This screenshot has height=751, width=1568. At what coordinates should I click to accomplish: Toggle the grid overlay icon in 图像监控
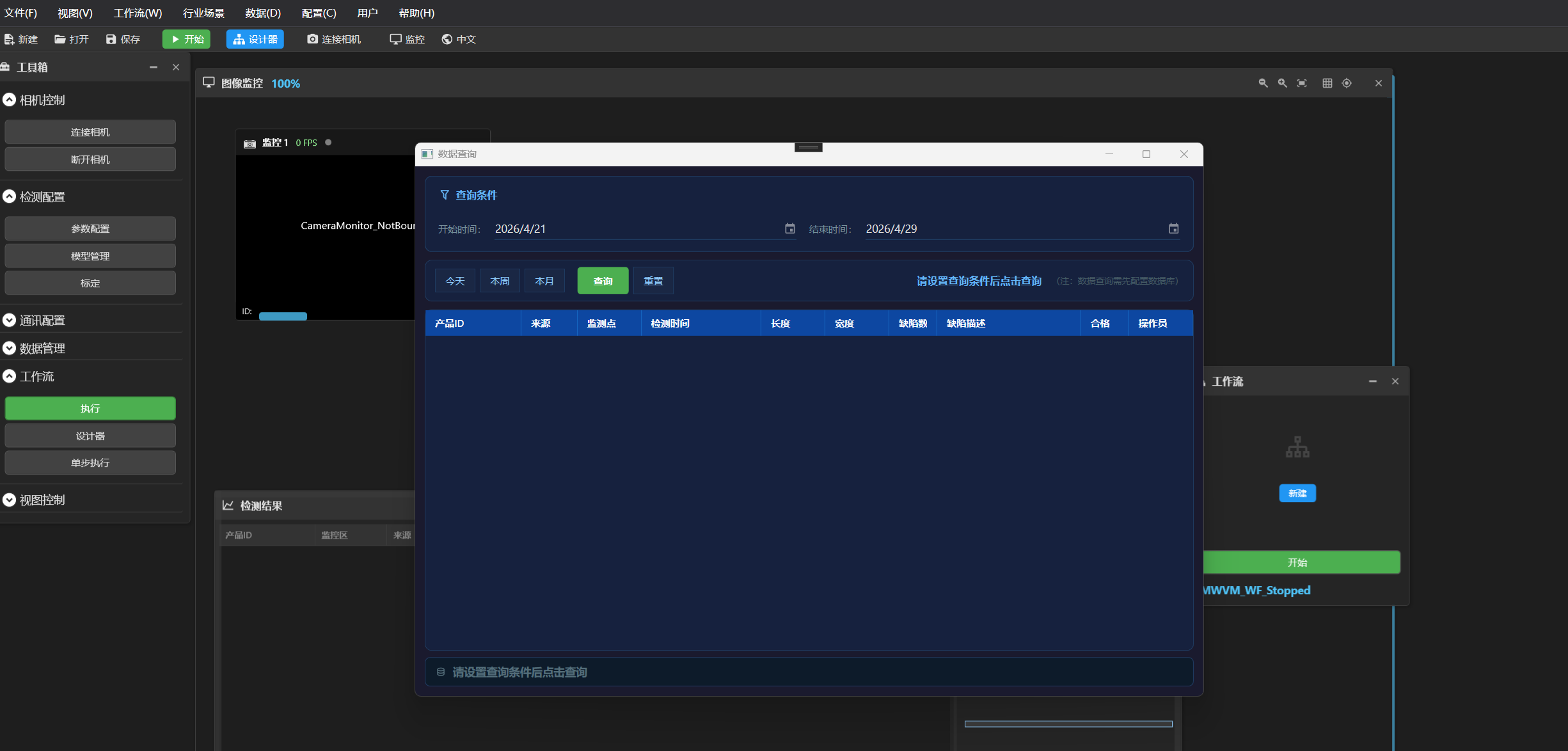tap(1327, 83)
